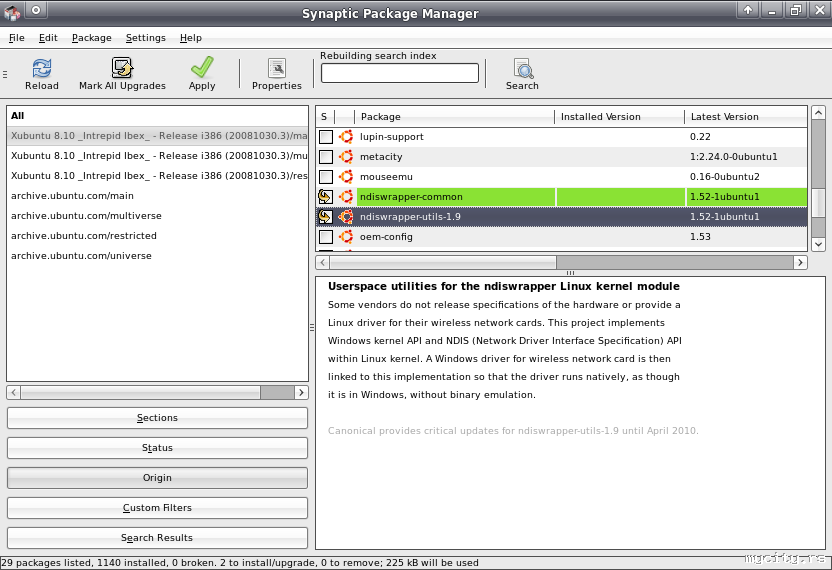The width and height of the screenshot is (832, 570).
Task: Click the vertical pane splitter handle
Action: (x=312, y=327)
